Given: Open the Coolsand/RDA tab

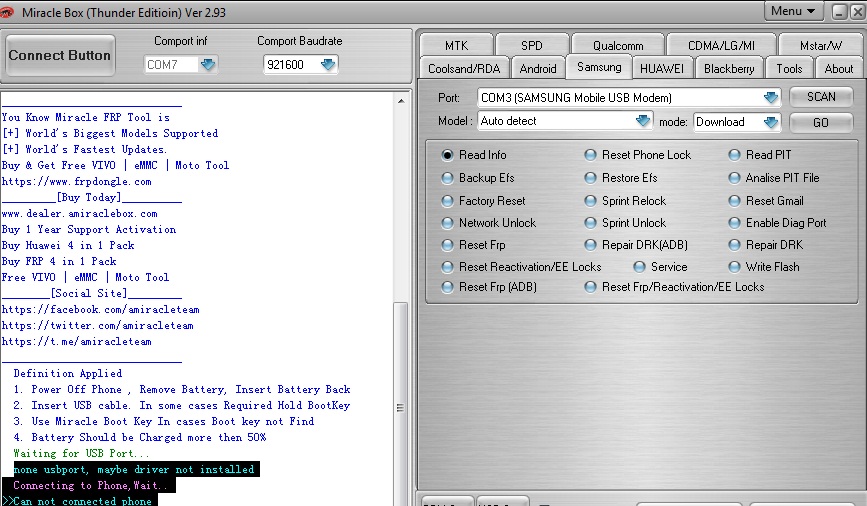Looking at the screenshot, I should (x=464, y=69).
